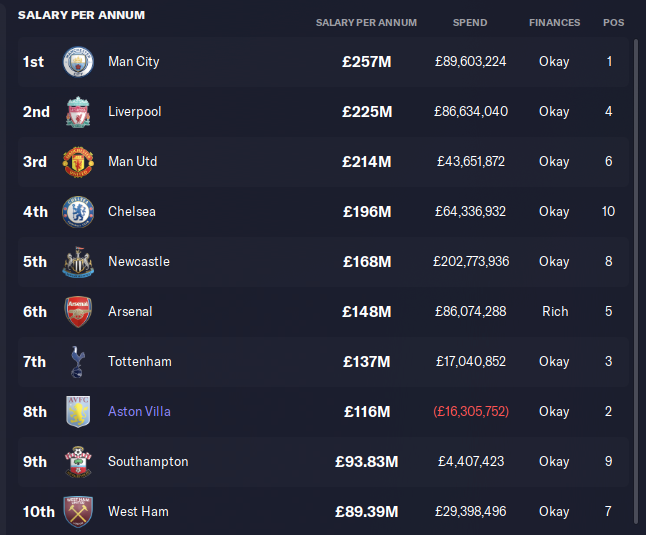The image size is (646, 535).
Task: Open the Southampton team name link
Action: point(148,462)
